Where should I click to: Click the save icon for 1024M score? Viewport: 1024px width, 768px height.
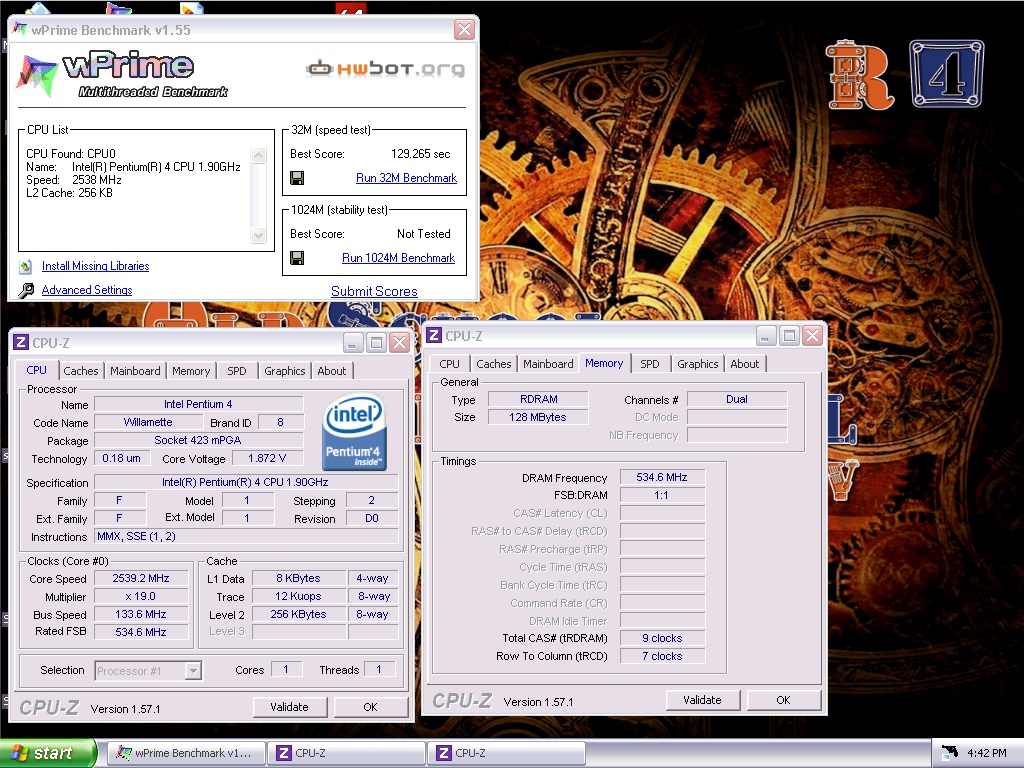[297, 258]
